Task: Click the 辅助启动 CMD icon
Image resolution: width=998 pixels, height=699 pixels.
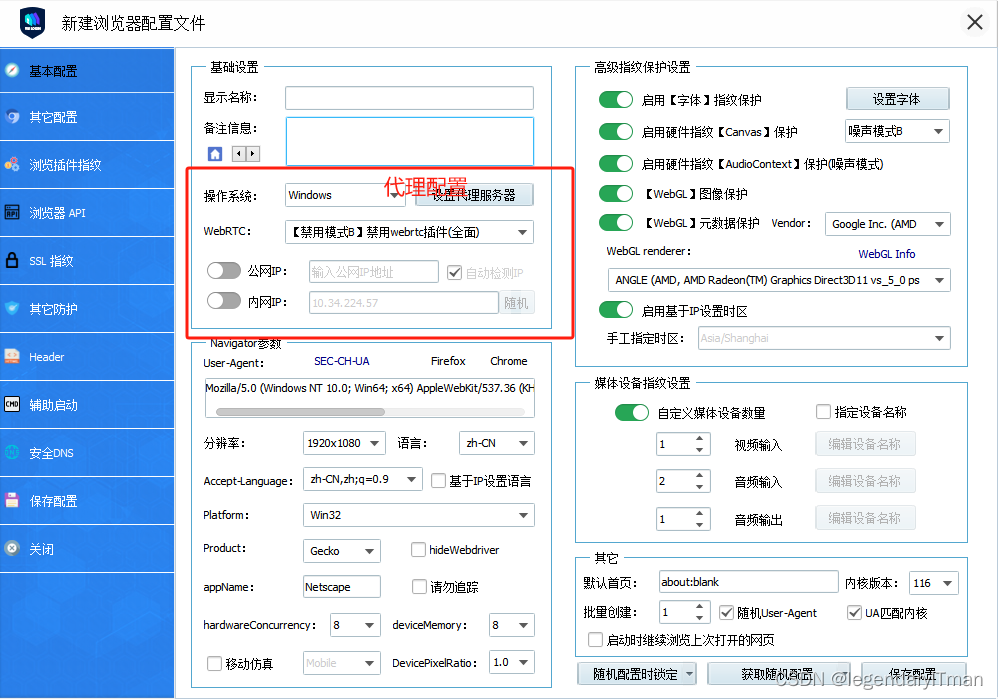Action: pos(12,404)
